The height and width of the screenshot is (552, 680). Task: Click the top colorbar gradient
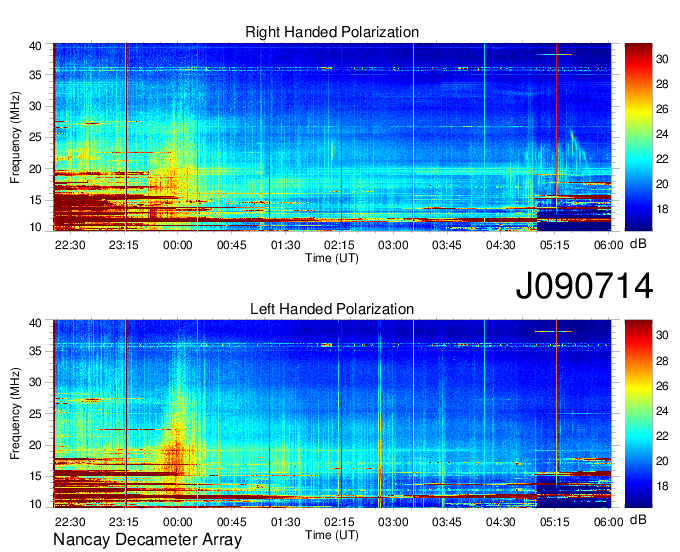click(x=638, y=137)
